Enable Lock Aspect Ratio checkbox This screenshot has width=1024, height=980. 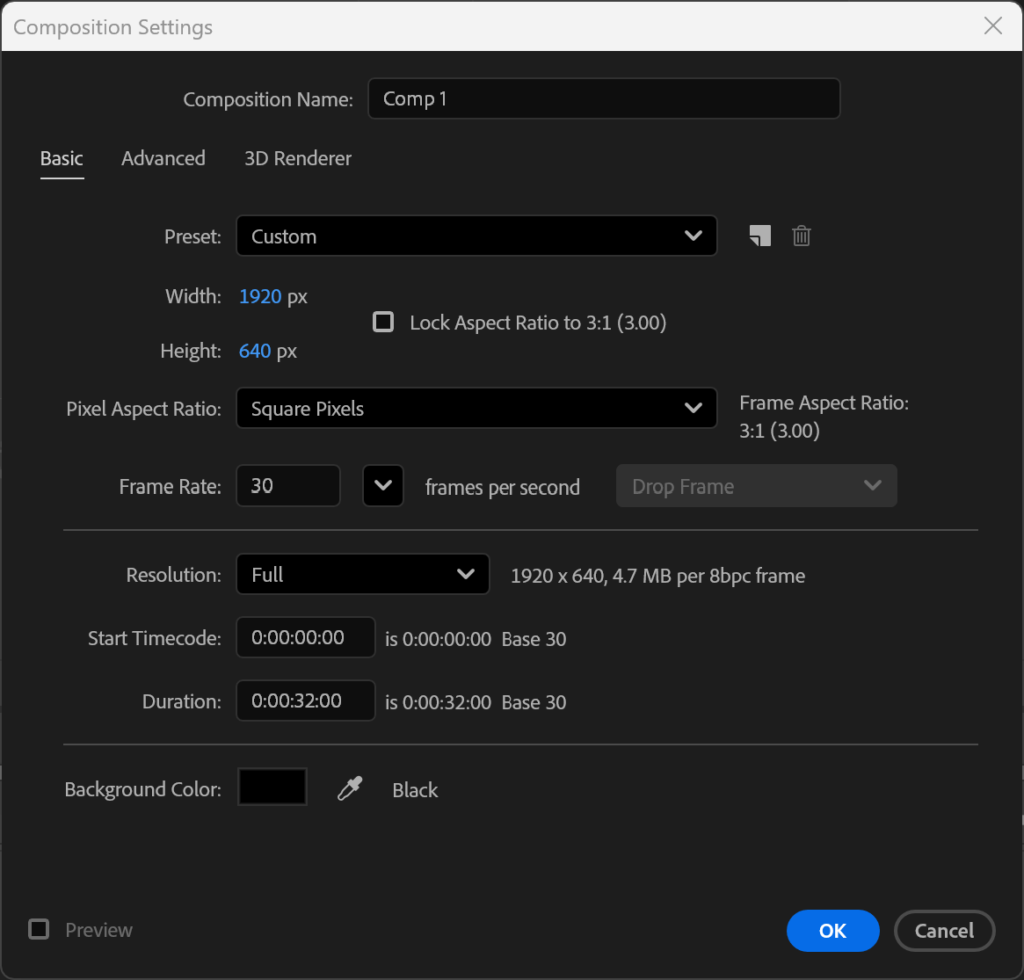(383, 322)
